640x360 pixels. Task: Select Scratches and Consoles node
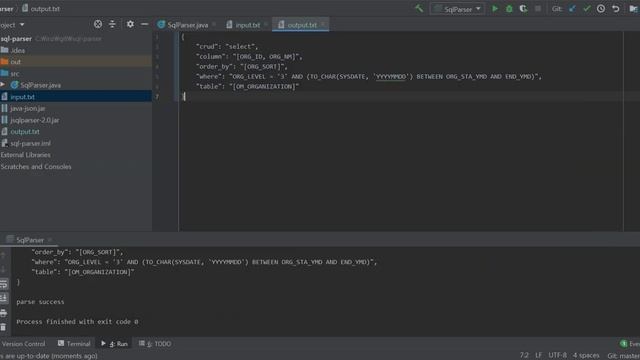[x=36, y=167]
